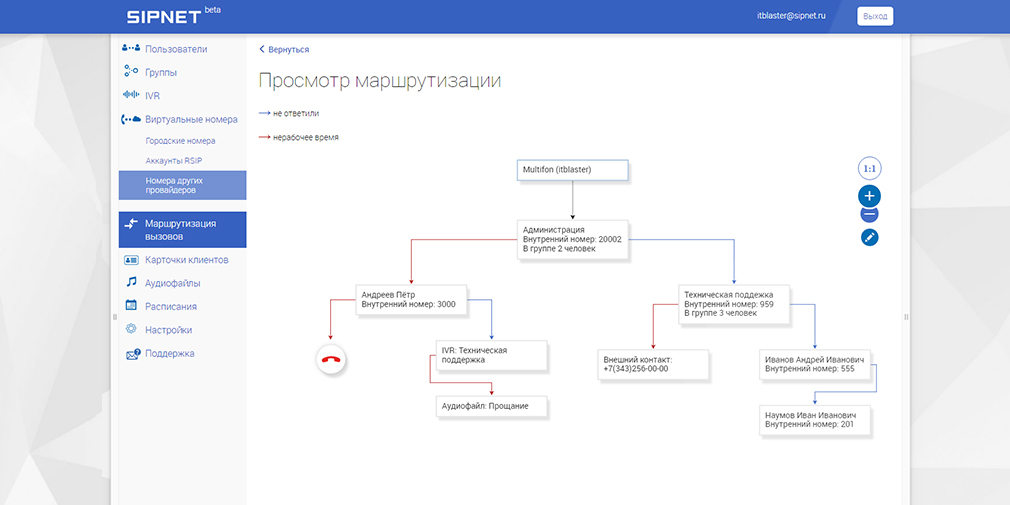Screen dimensions: 1010x505
Task: Select the IVR: Техническая поддержка node
Action: tap(491, 355)
